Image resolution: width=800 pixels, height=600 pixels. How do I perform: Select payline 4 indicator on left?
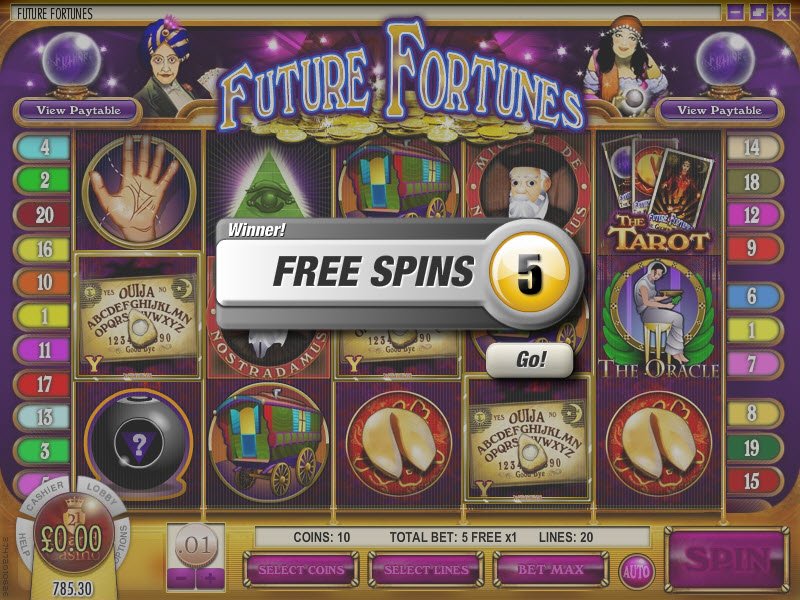[42, 147]
